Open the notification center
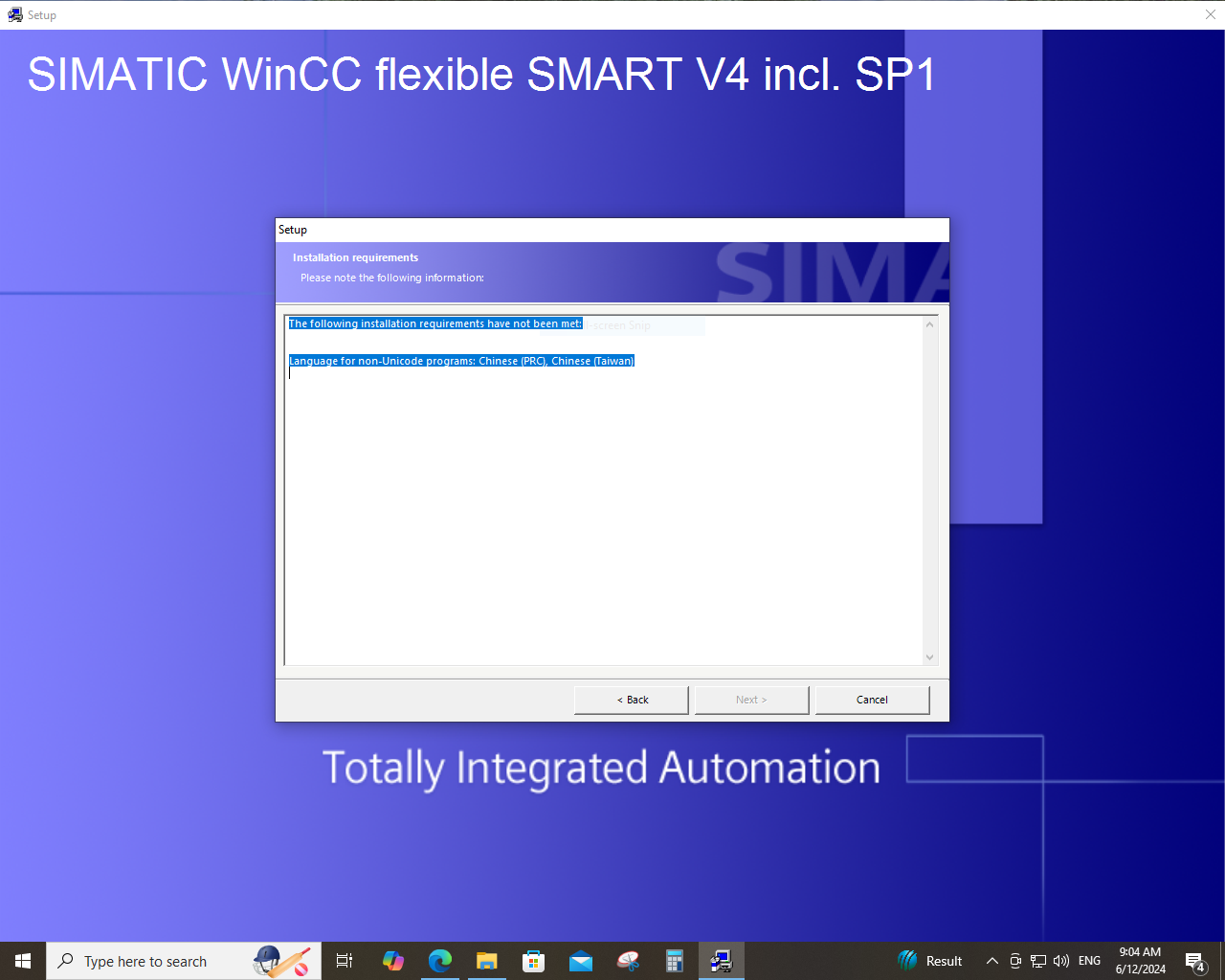1225x980 pixels. click(x=1194, y=961)
